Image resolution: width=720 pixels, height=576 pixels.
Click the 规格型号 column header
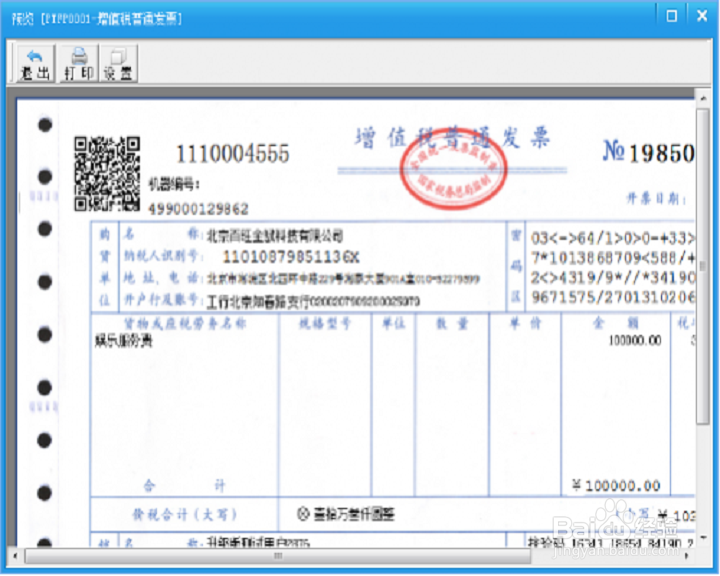coord(325,324)
